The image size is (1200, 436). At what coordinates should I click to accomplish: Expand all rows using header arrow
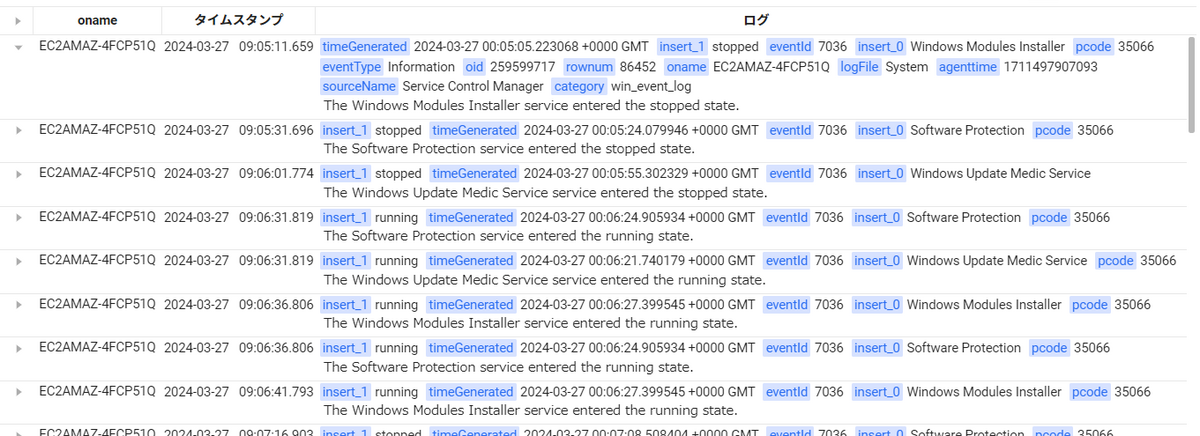click(x=17, y=20)
